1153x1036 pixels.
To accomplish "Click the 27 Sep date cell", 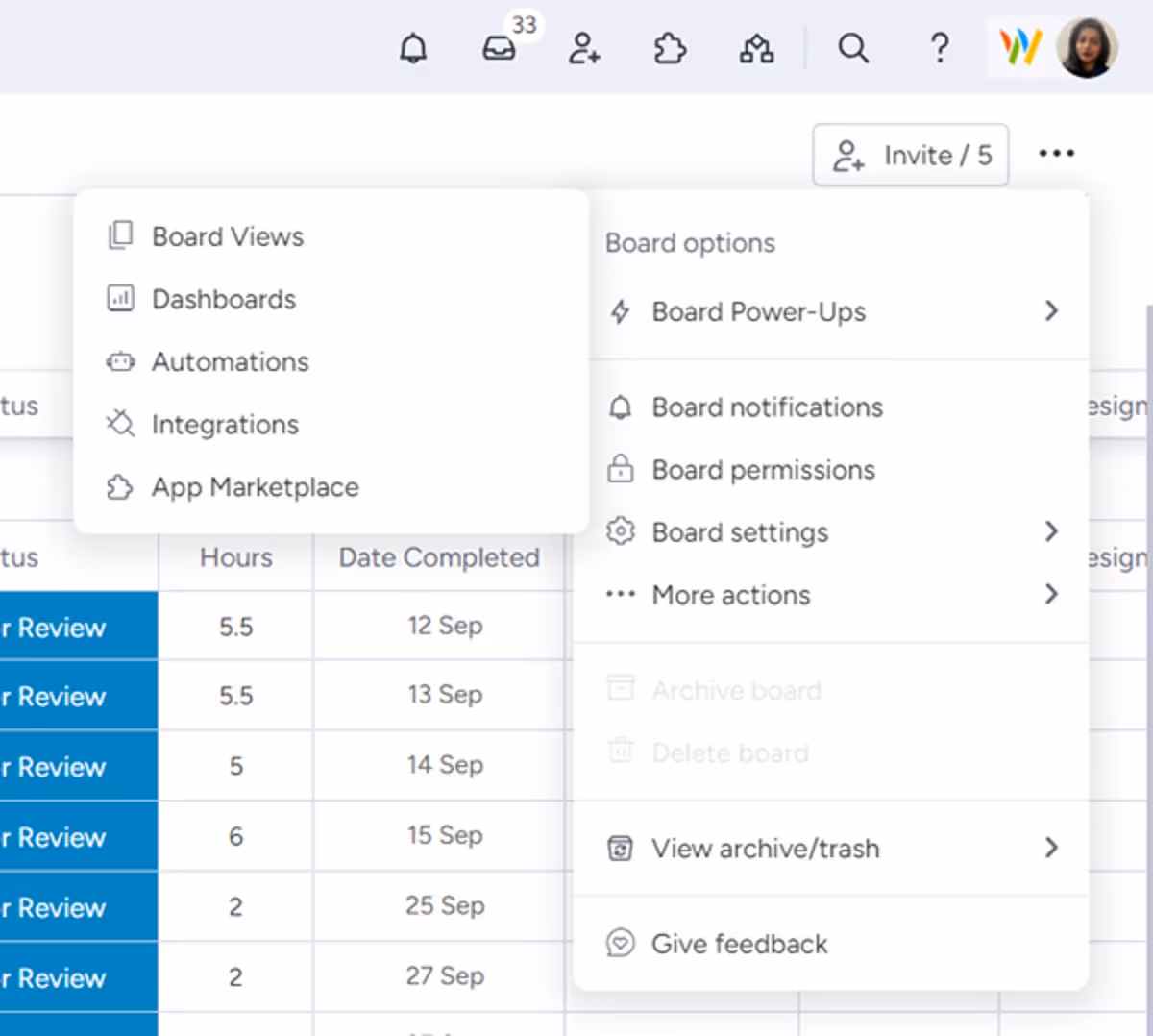I will [439, 975].
